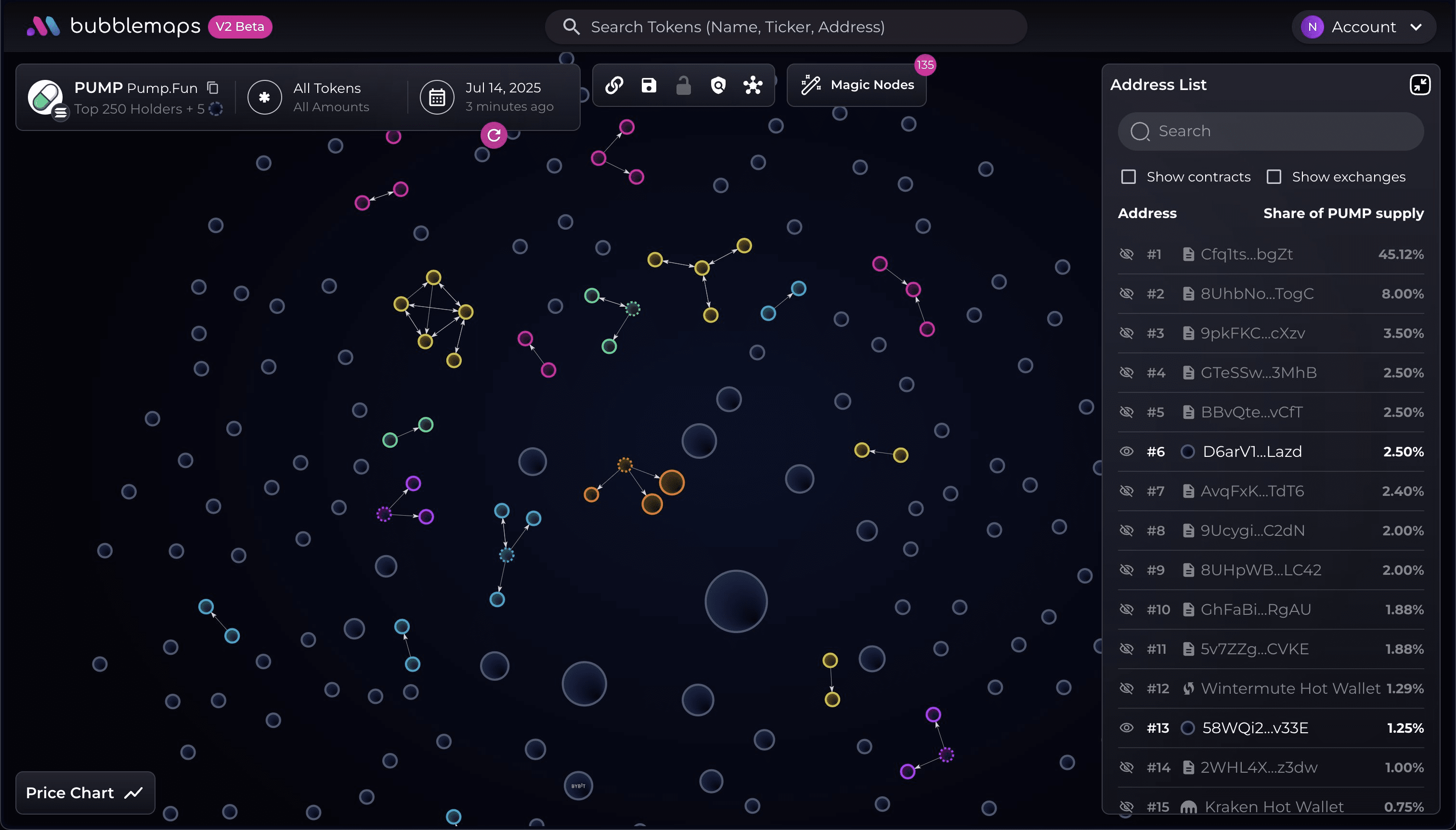This screenshot has width=1456, height=830.
Task: Select the largest dark bubble on map
Action: tap(736, 601)
